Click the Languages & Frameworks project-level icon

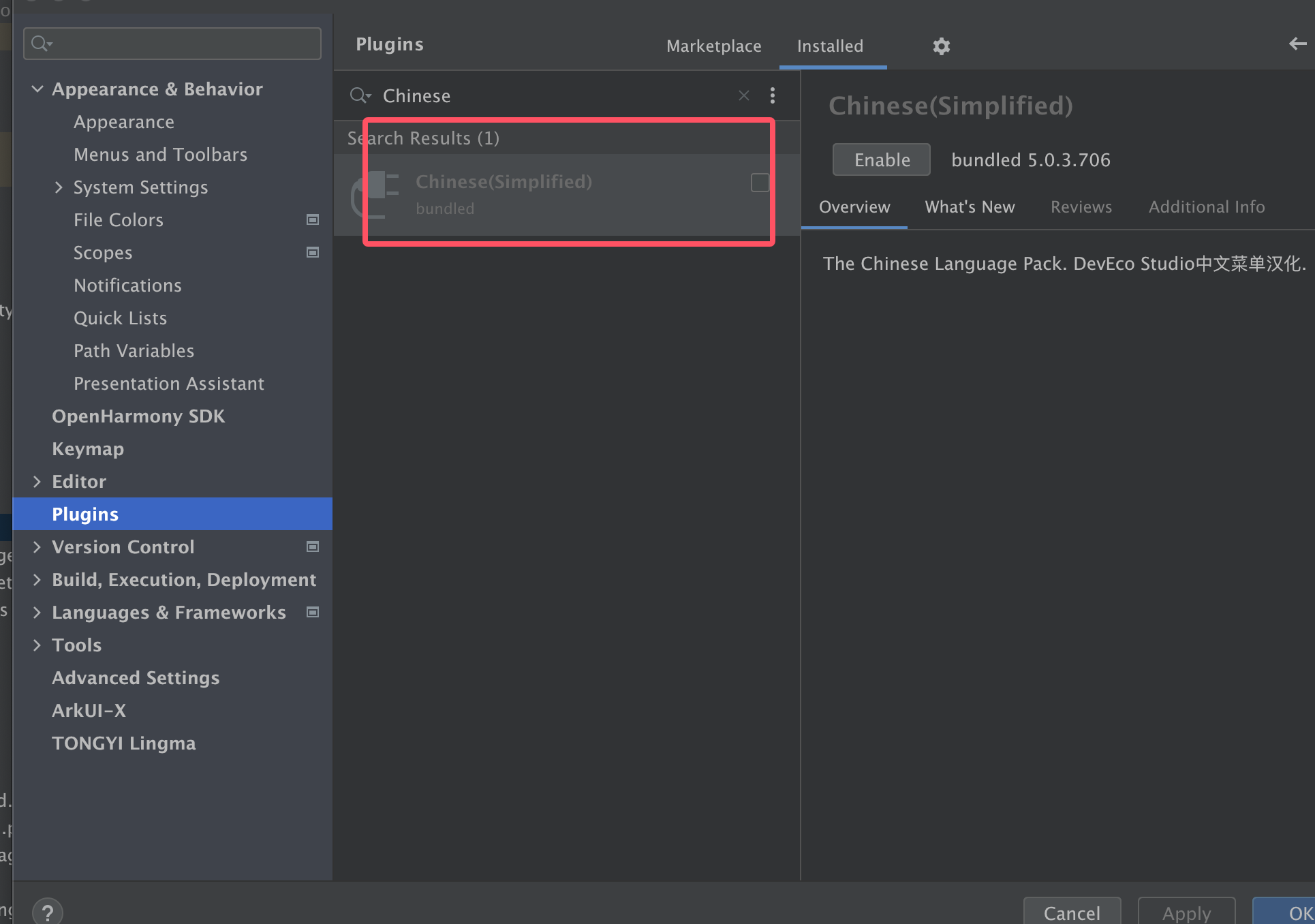click(313, 612)
